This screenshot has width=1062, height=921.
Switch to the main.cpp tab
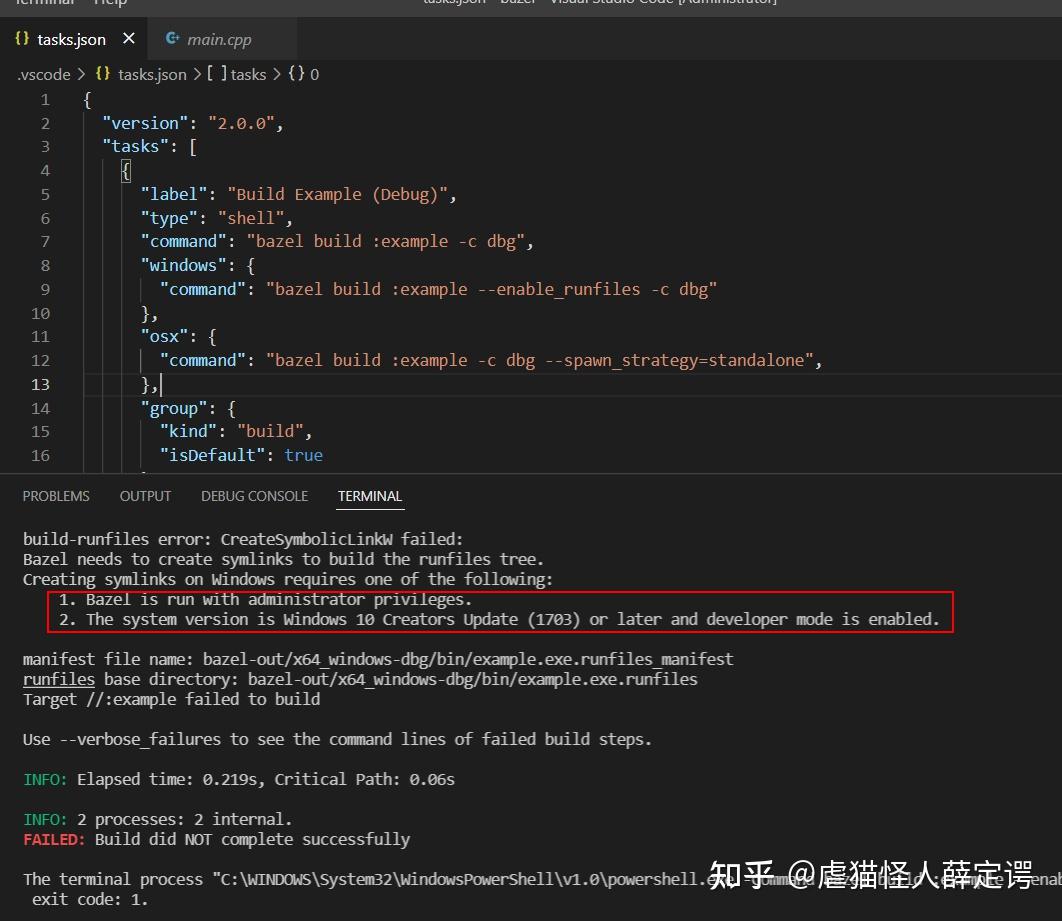point(216,39)
